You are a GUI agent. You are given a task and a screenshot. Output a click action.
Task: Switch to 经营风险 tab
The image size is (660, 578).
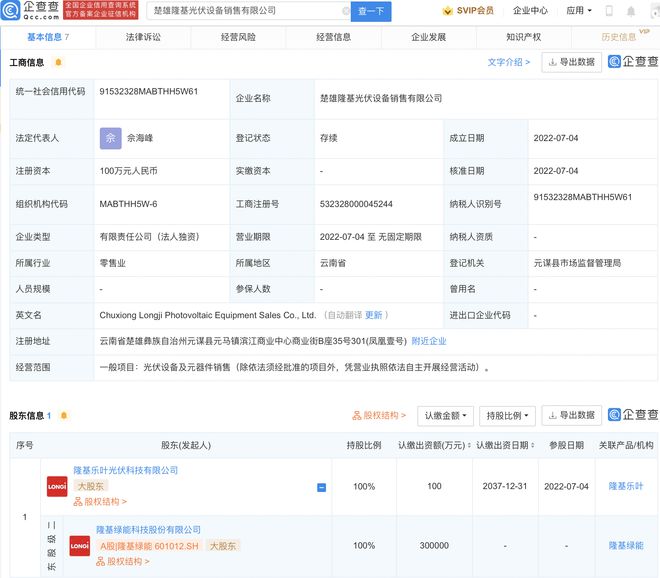tap(238, 37)
